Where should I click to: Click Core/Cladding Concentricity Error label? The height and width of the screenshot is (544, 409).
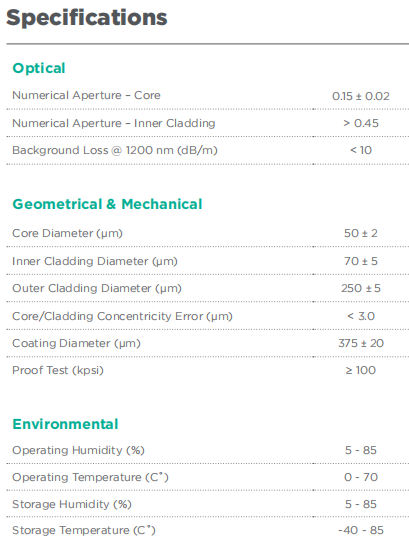tap(122, 316)
